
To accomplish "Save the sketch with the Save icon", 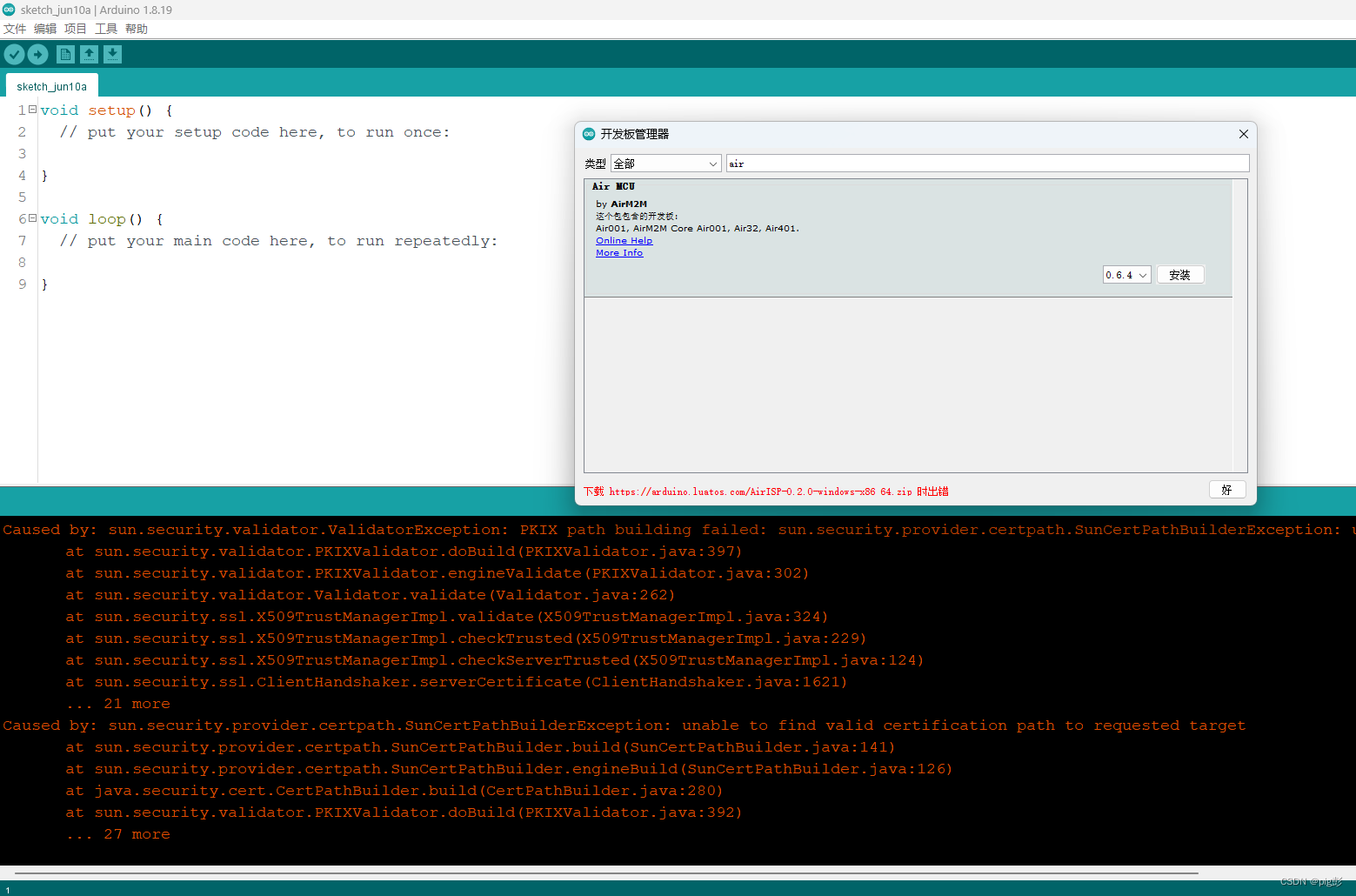I will coord(112,55).
